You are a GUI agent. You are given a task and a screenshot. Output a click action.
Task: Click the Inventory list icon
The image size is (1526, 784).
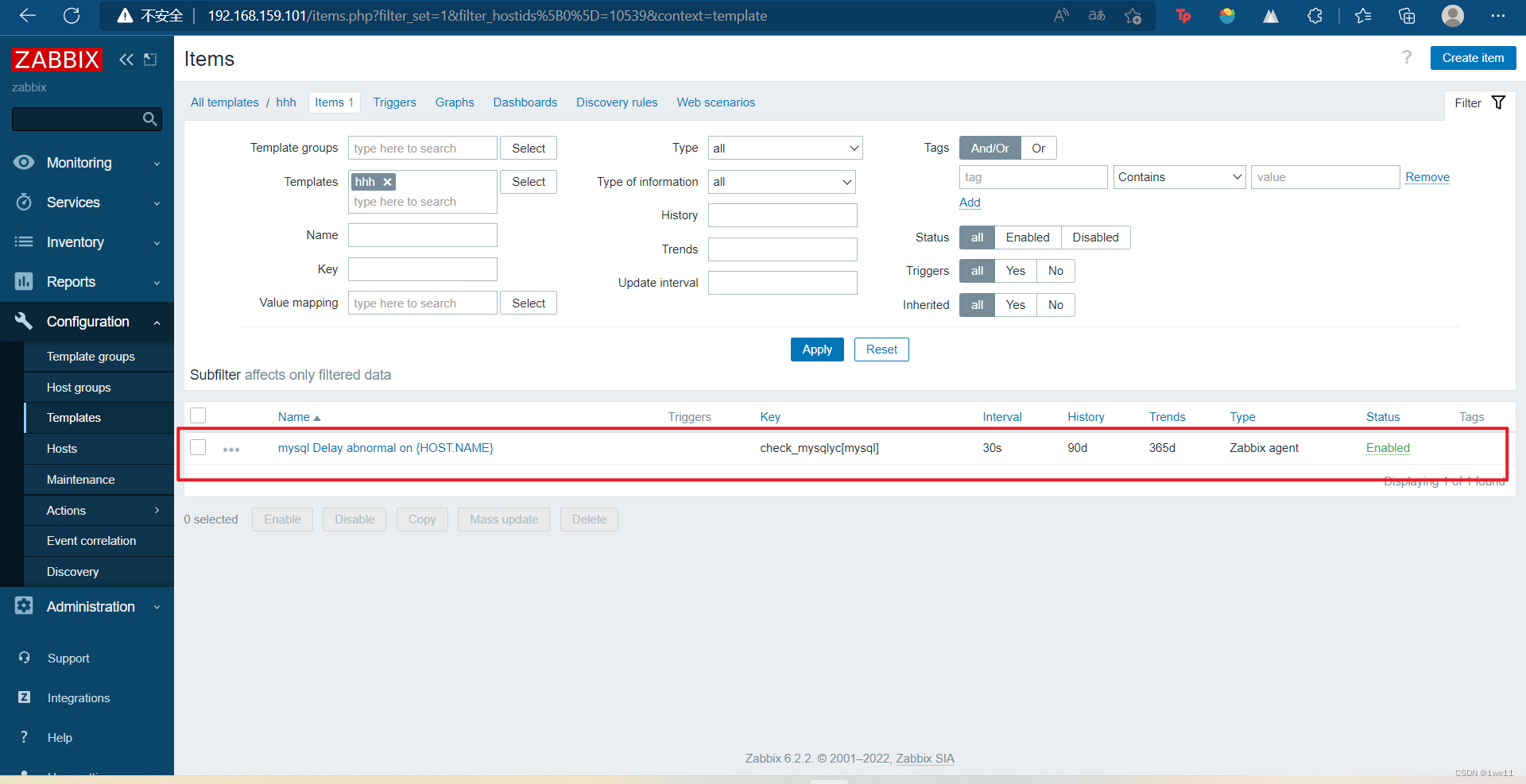pos(24,241)
